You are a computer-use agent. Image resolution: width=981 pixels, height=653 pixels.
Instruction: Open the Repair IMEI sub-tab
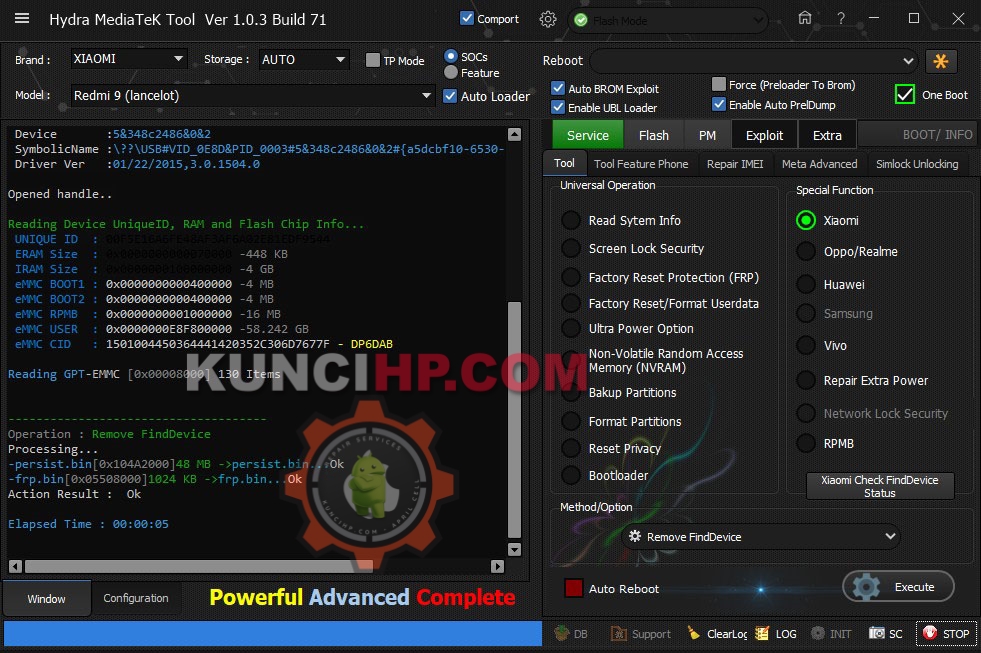tap(734, 164)
